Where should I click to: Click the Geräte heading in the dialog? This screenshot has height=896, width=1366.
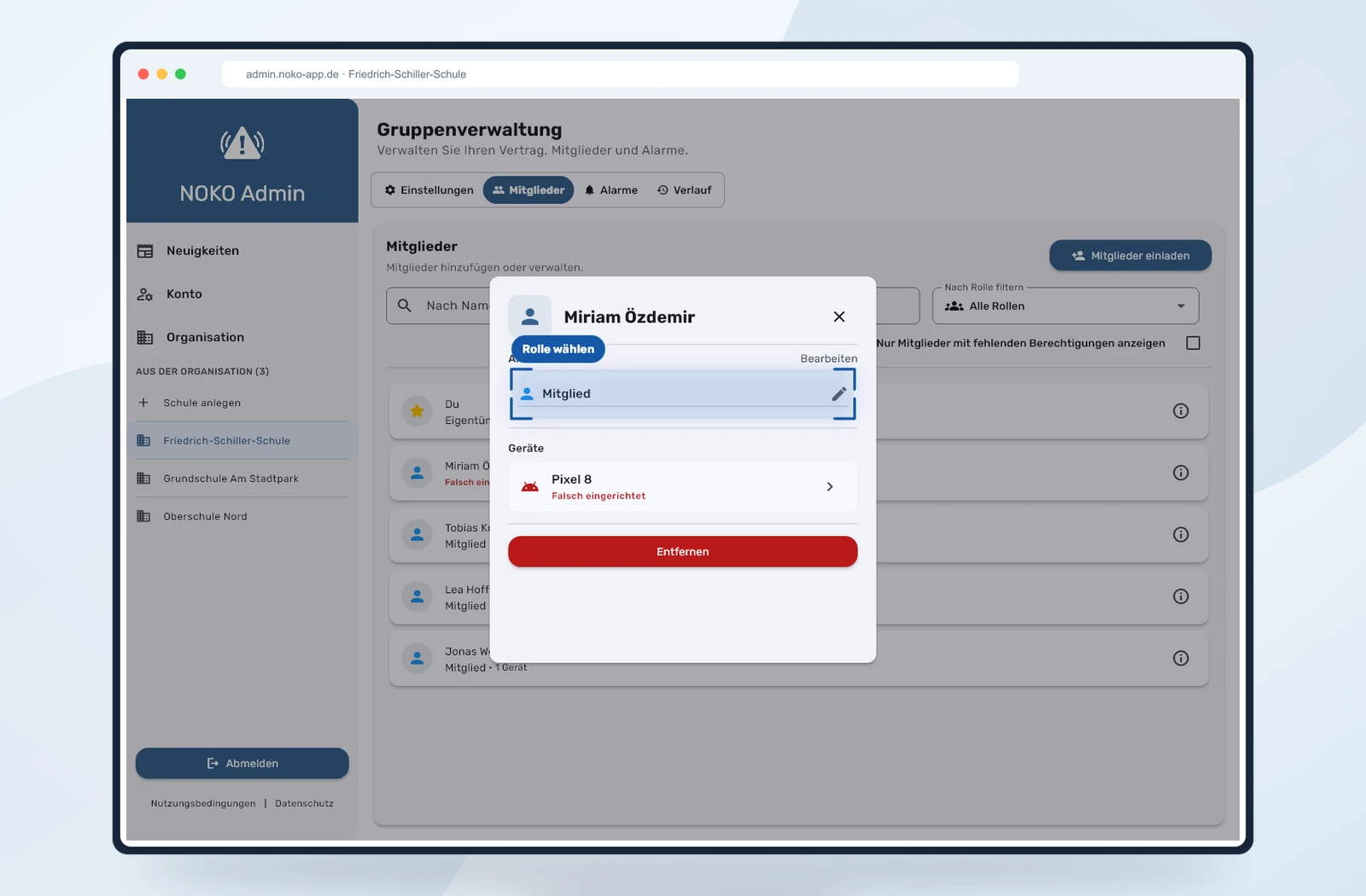(526, 448)
